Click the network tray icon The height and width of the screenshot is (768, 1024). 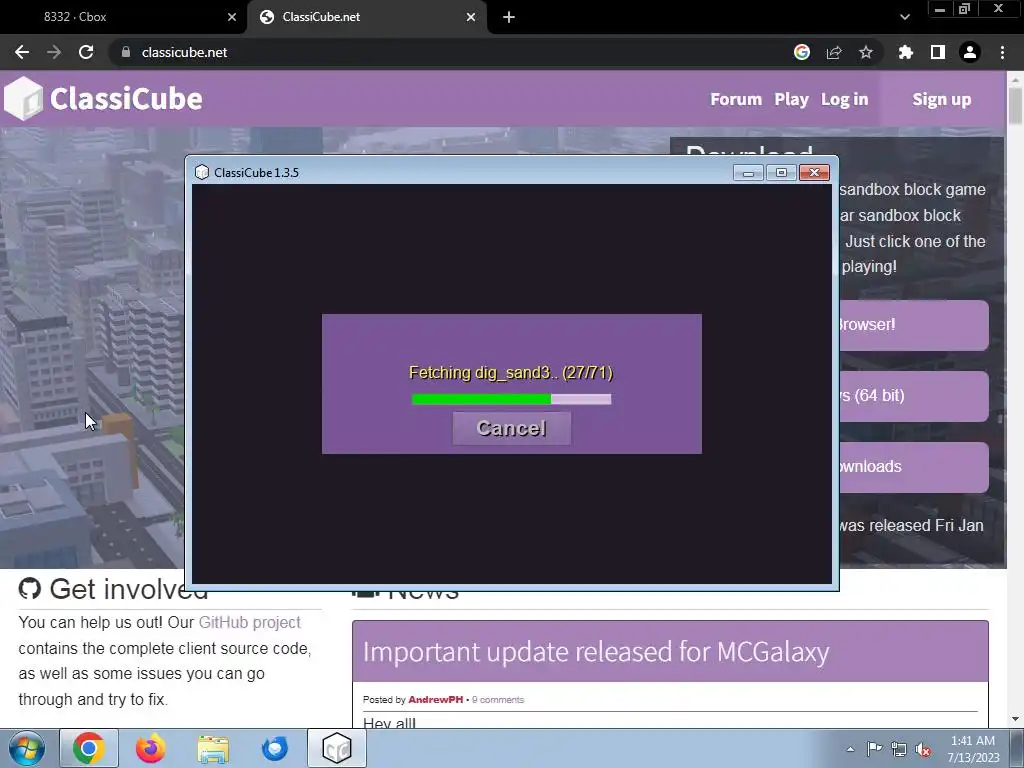pos(899,749)
